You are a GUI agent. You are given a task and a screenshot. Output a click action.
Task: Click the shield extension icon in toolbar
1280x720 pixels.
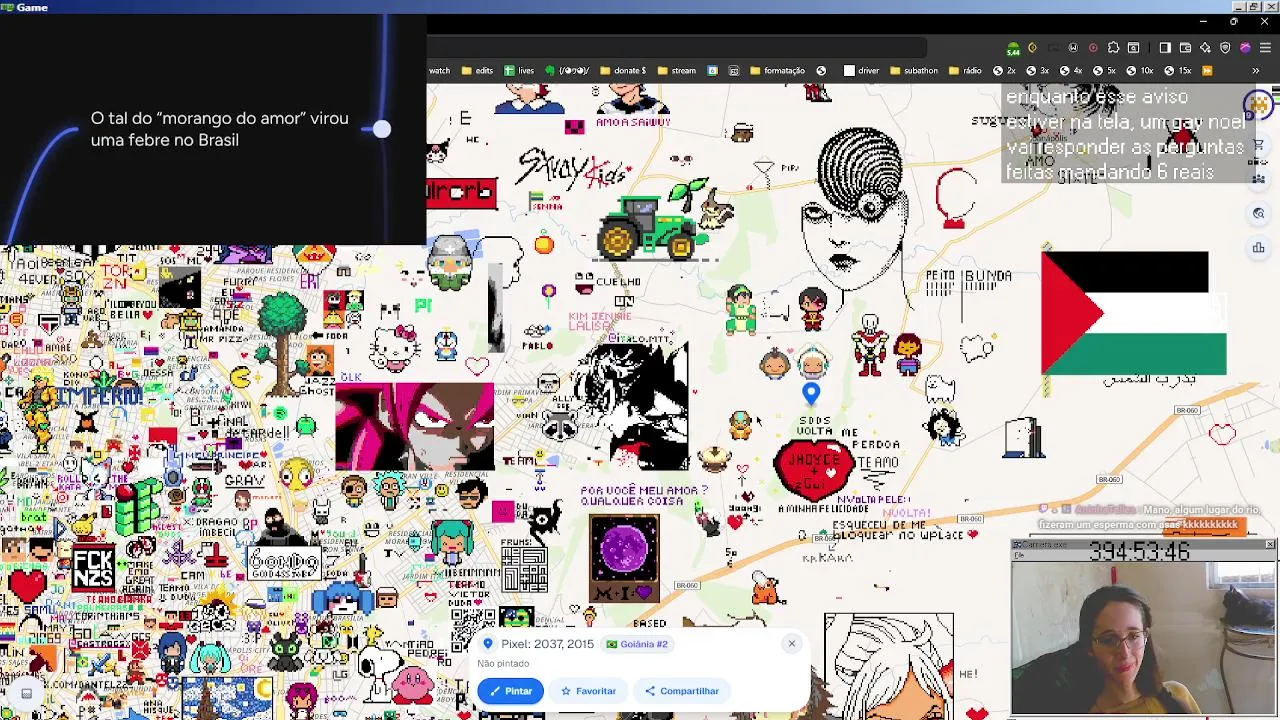pos(1225,48)
